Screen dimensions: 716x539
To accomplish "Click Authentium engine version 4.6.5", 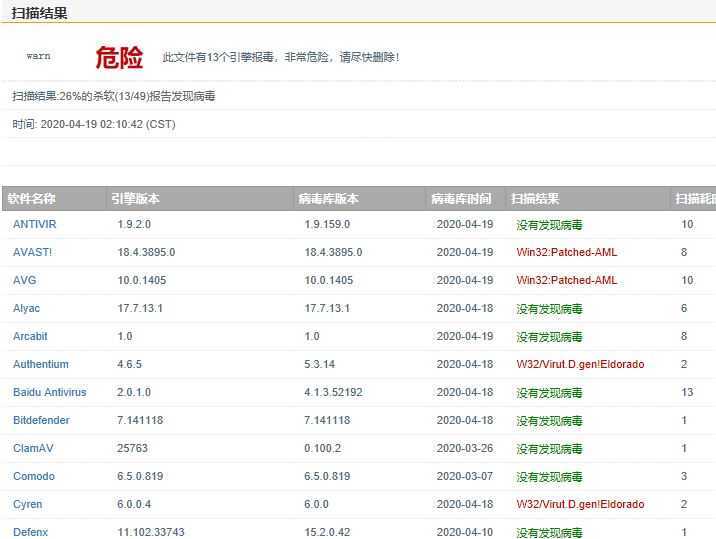I will [129, 364].
